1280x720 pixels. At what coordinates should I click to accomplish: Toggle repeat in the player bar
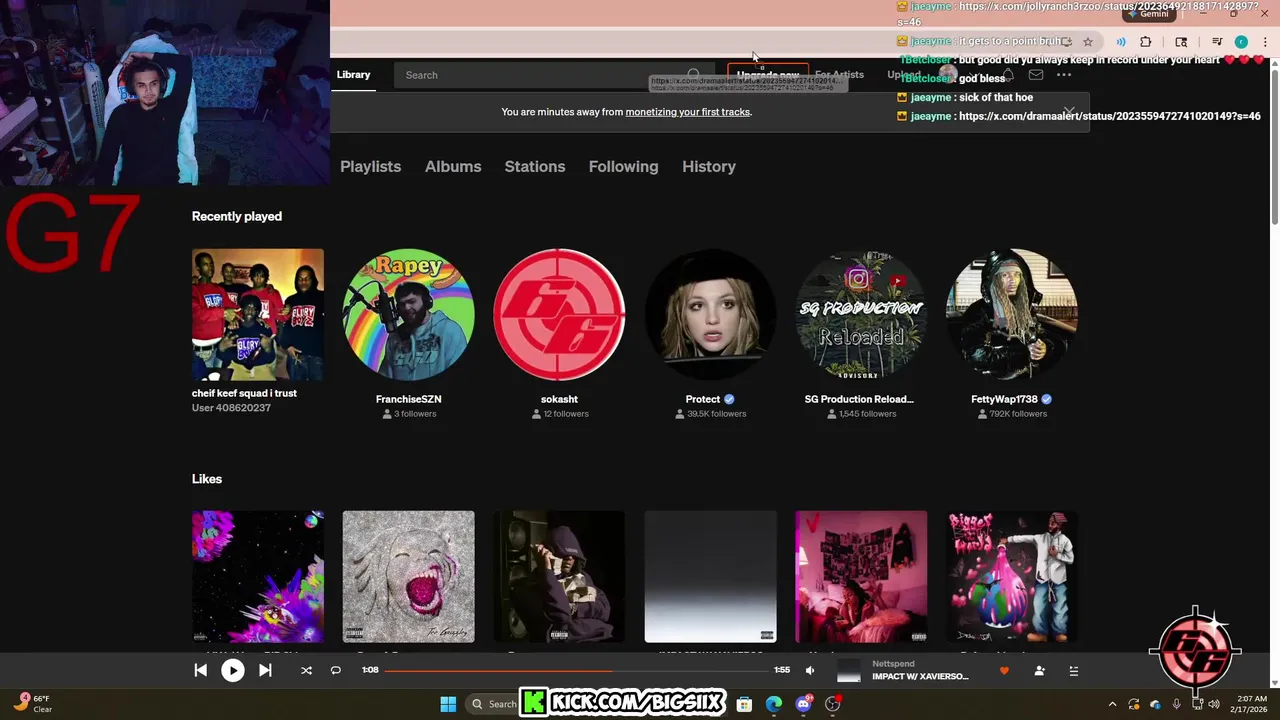point(336,671)
